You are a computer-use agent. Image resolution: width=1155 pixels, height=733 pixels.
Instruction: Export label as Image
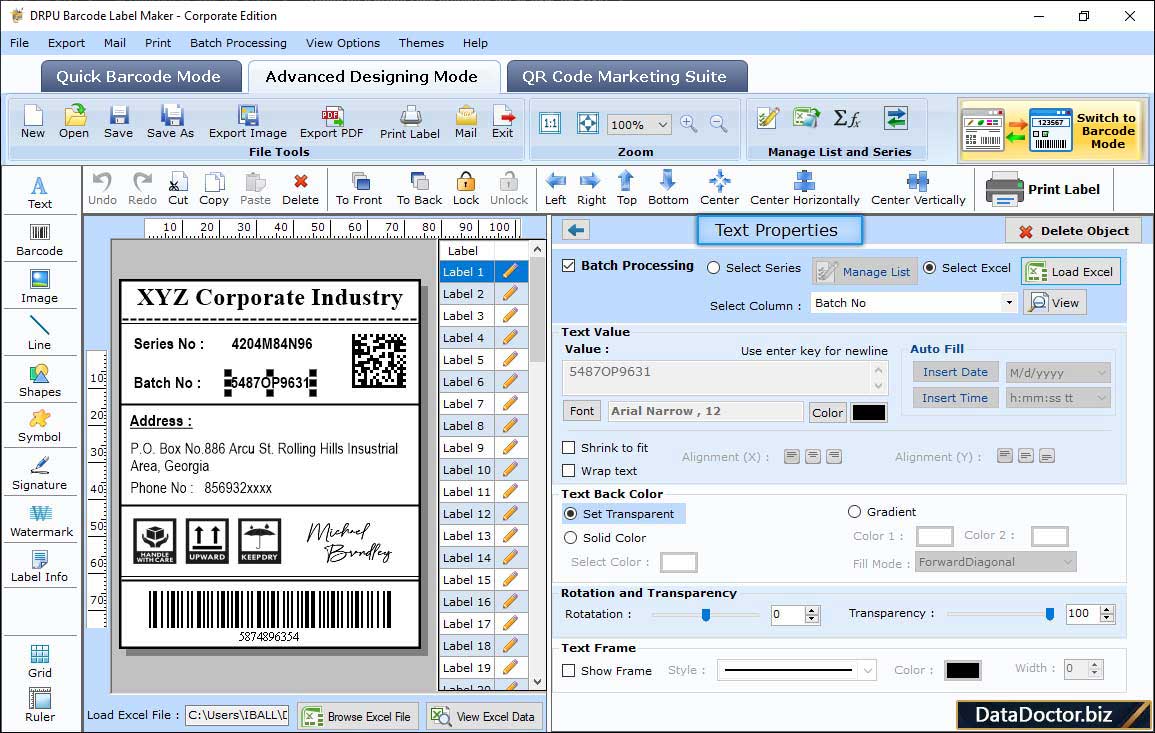coord(248,122)
